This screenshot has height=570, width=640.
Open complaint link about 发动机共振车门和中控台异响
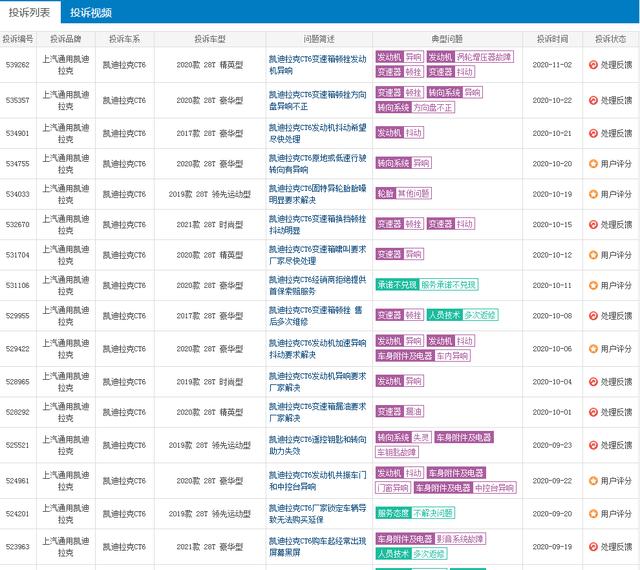[x=318, y=481]
